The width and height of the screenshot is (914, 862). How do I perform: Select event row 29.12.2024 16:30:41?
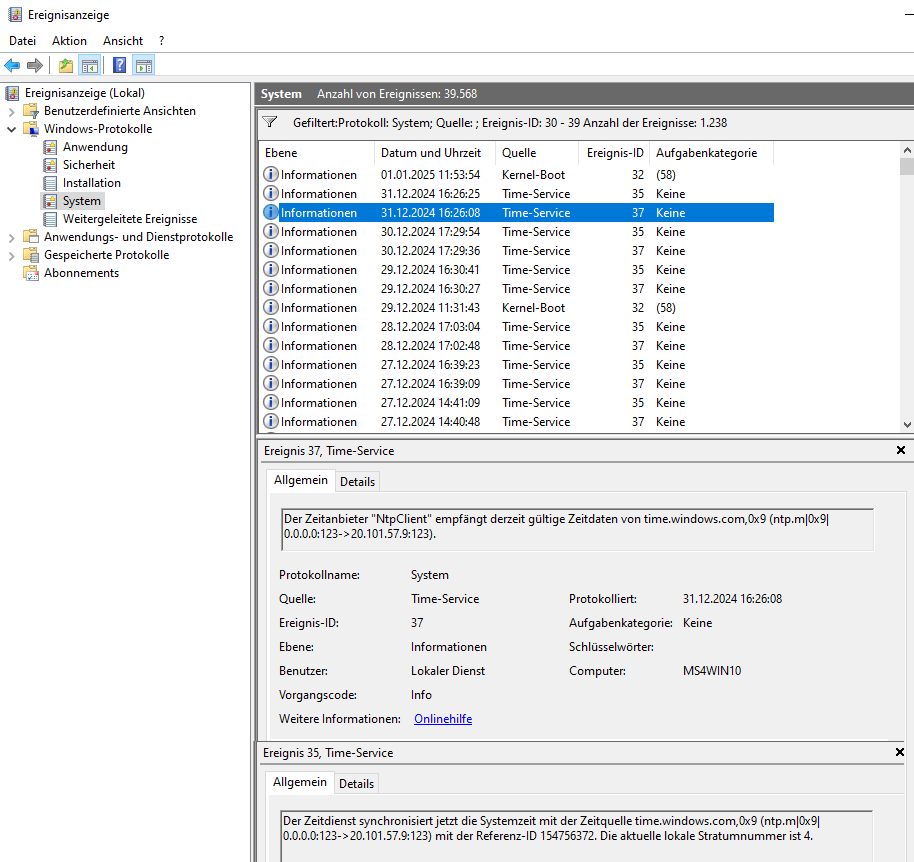click(x=518, y=269)
